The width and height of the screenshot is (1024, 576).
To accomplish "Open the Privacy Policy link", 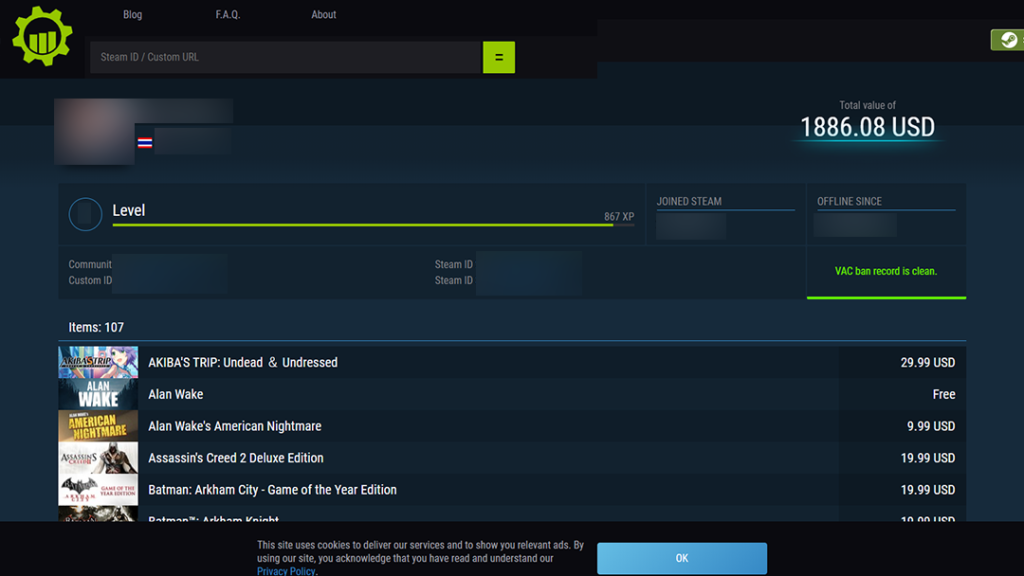I will [286, 571].
